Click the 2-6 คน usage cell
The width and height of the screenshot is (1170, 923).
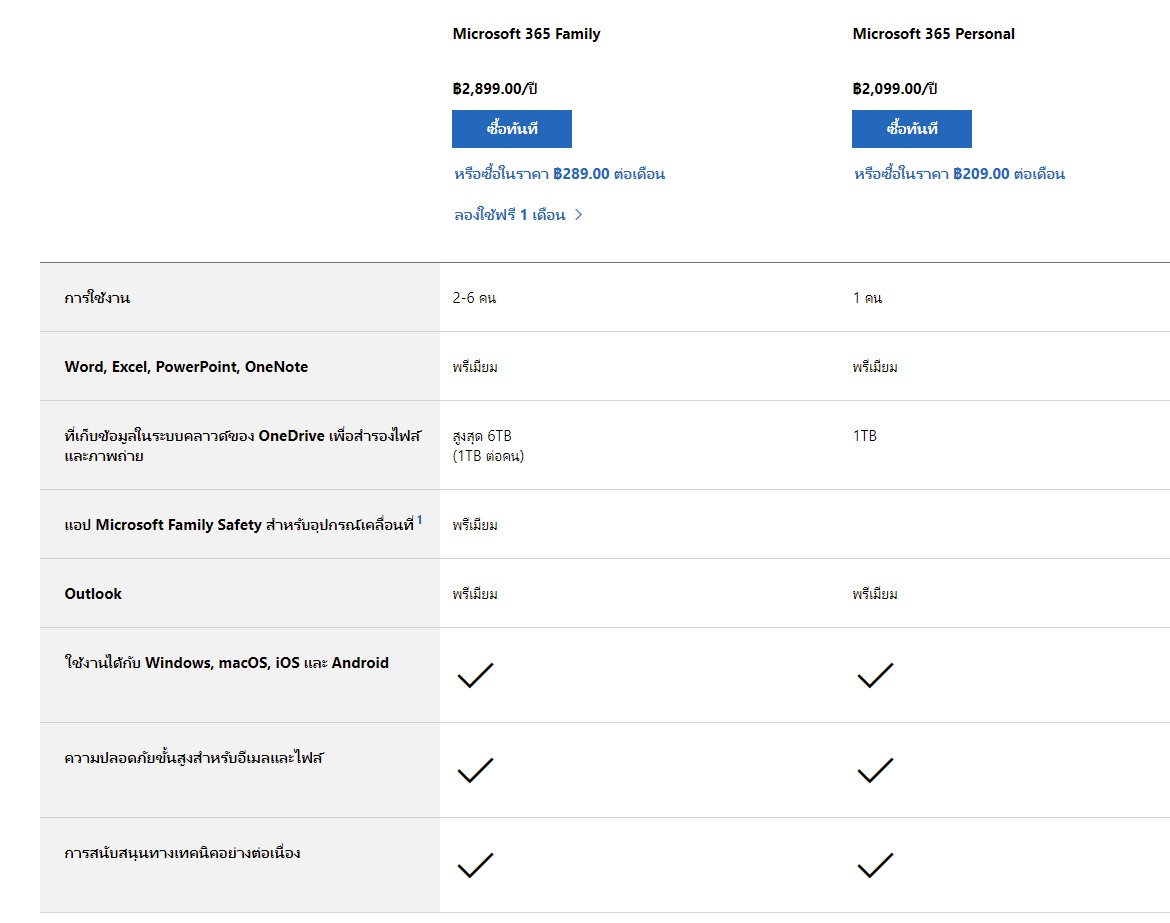474,298
